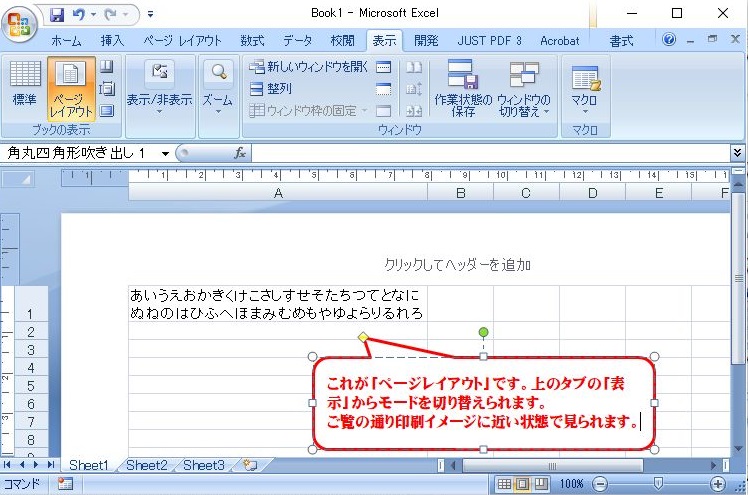Switch to Sheet3 tab

204,465
